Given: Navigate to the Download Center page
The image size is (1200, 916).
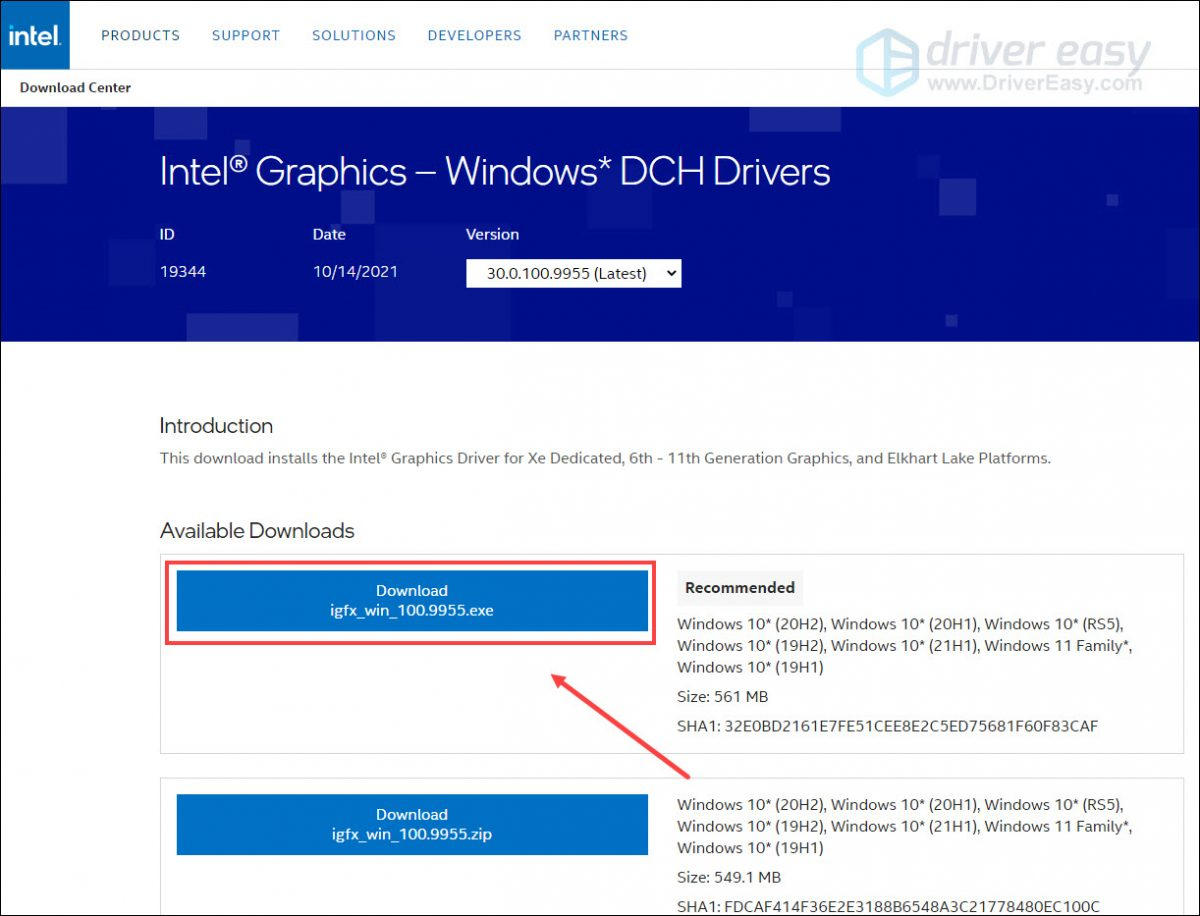Looking at the screenshot, I should (73, 88).
